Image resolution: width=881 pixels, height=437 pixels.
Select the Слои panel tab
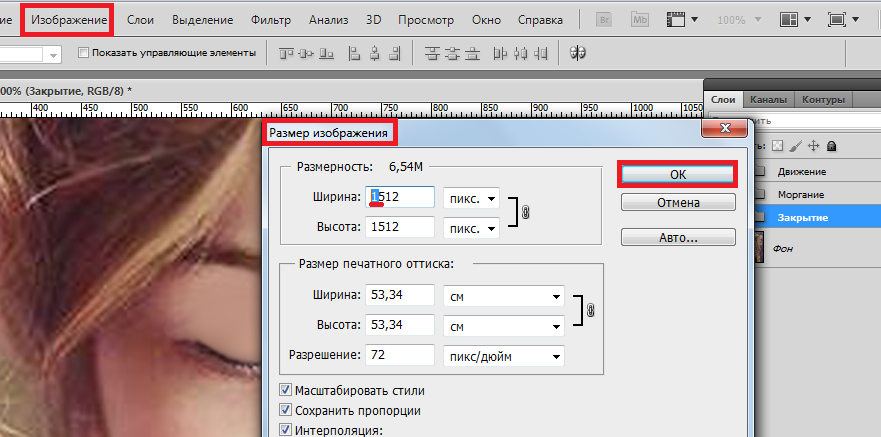click(x=723, y=99)
